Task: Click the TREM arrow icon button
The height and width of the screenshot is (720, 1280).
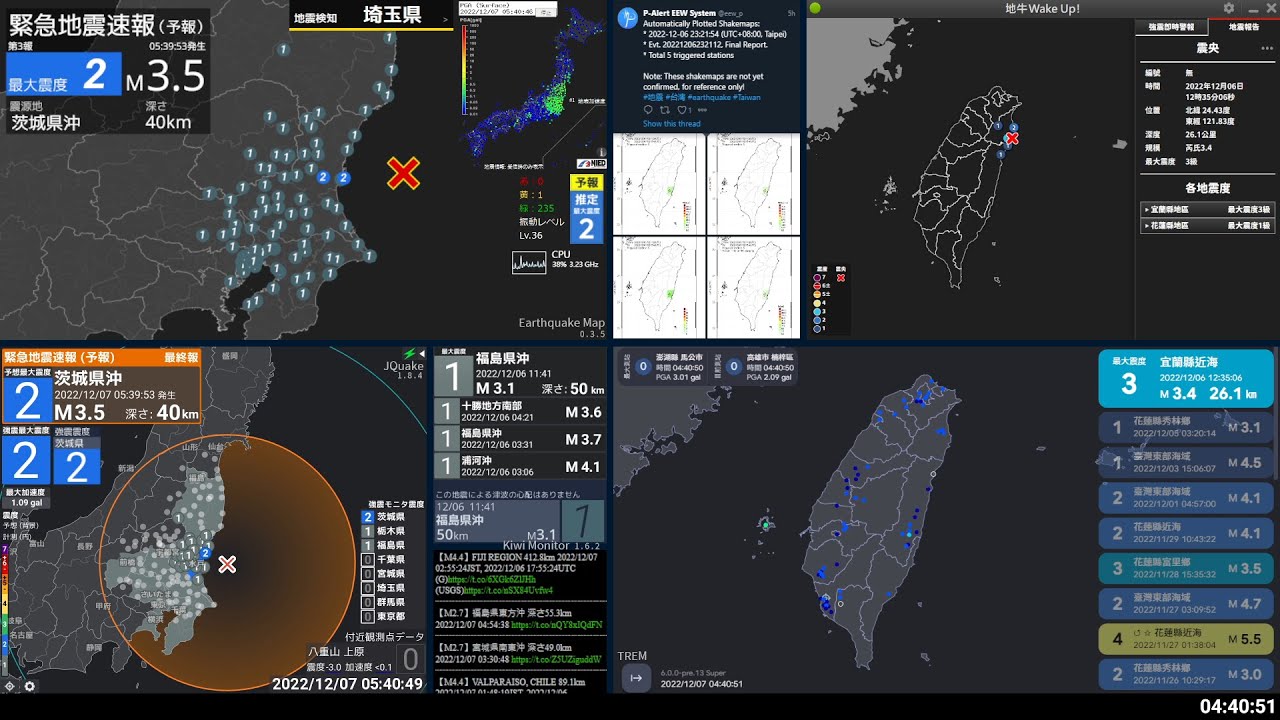Action: coord(634,679)
